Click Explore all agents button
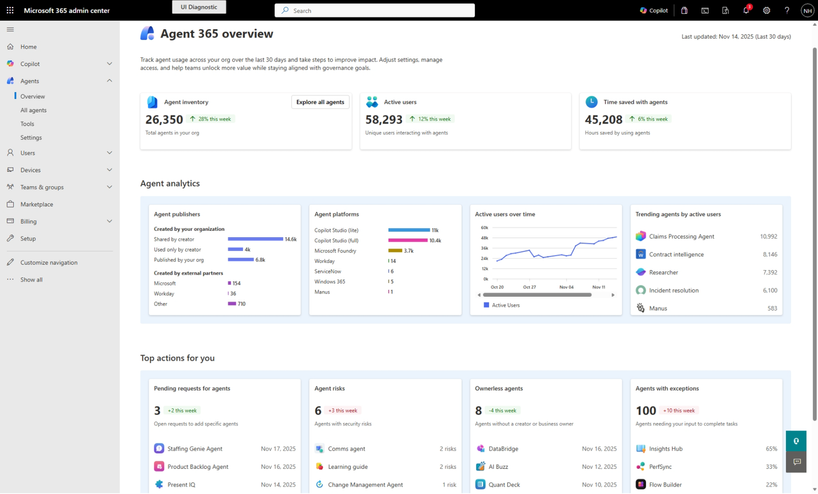 pos(320,102)
